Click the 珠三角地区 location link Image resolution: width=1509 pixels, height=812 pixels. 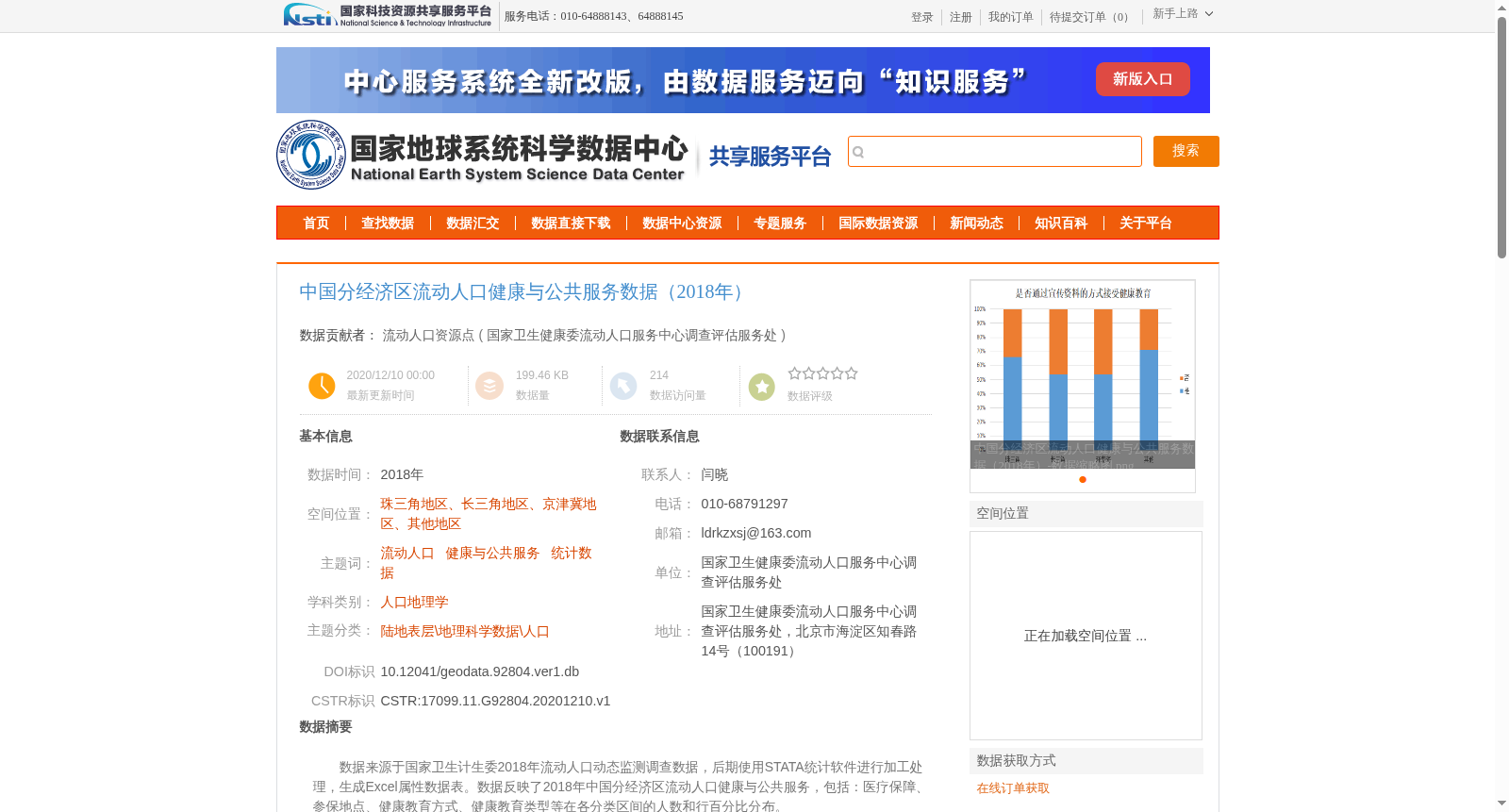(x=414, y=504)
